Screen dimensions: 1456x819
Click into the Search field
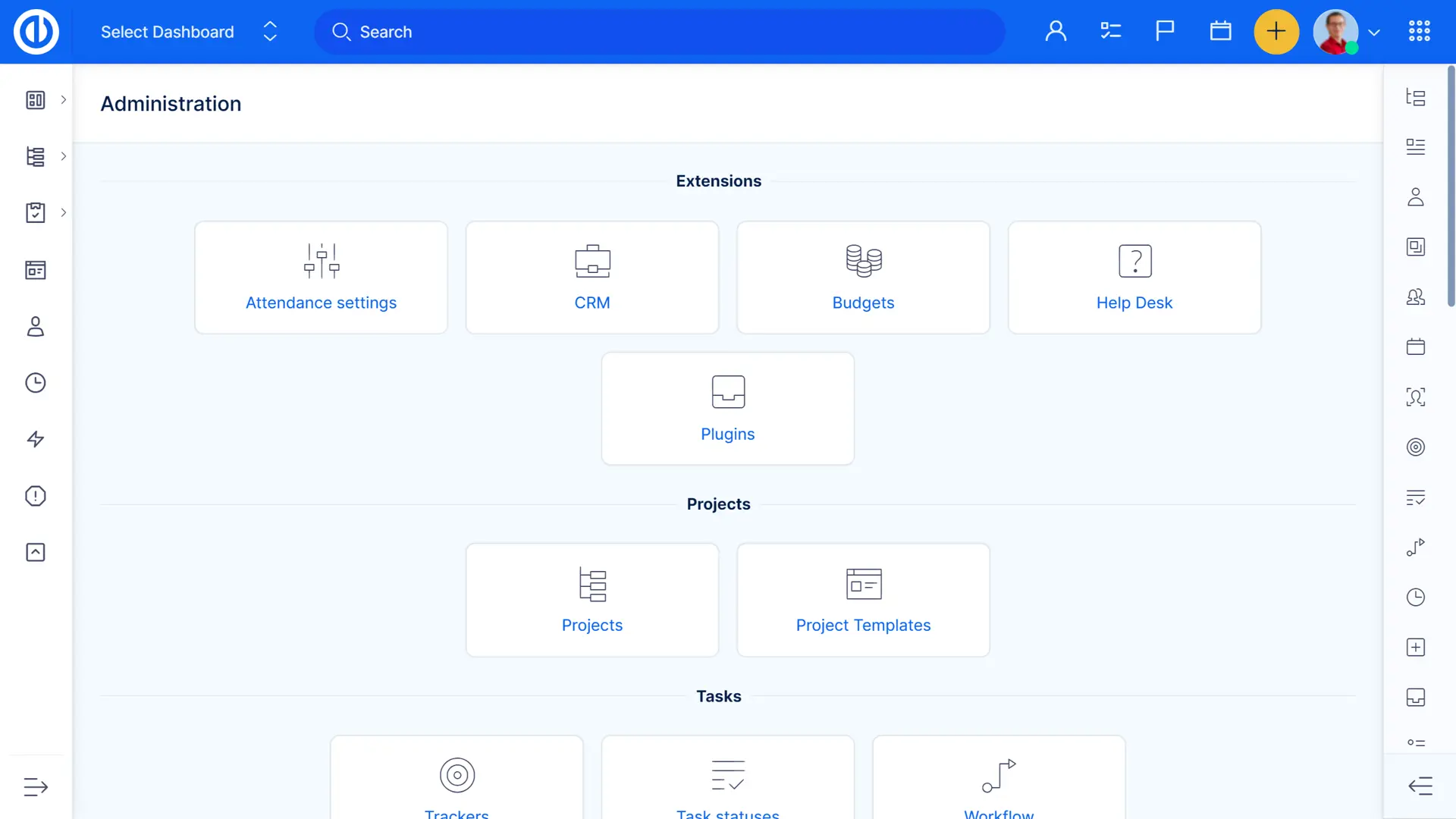pyautogui.click(x=660, y=32)
